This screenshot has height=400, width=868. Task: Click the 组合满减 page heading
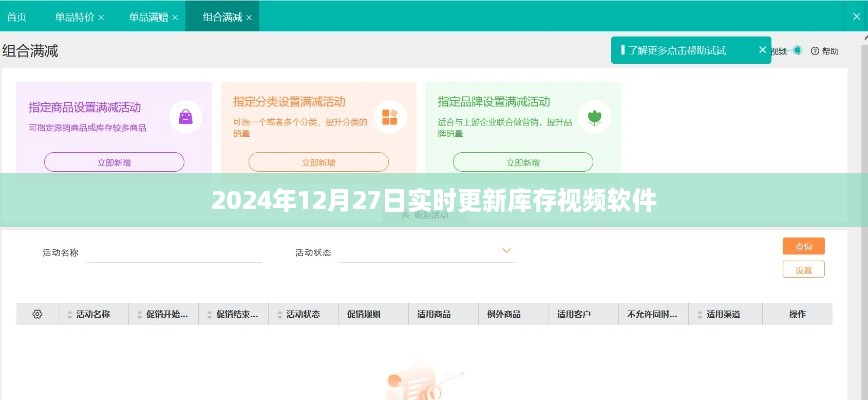30,51
